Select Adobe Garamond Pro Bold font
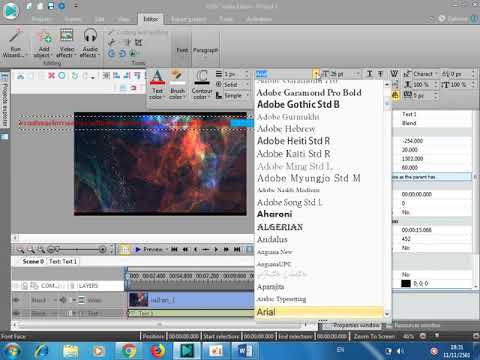Image resolution: width=480 pixels, height=360 pixels. [309, 93]
